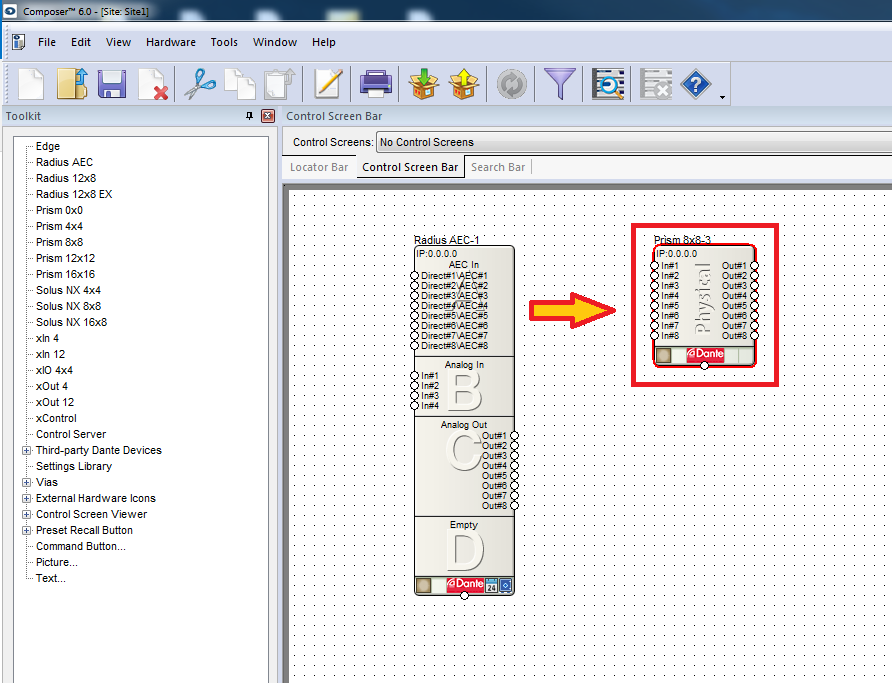
Task: Save the site with the floppy disk icon
Action: point(112,84)
